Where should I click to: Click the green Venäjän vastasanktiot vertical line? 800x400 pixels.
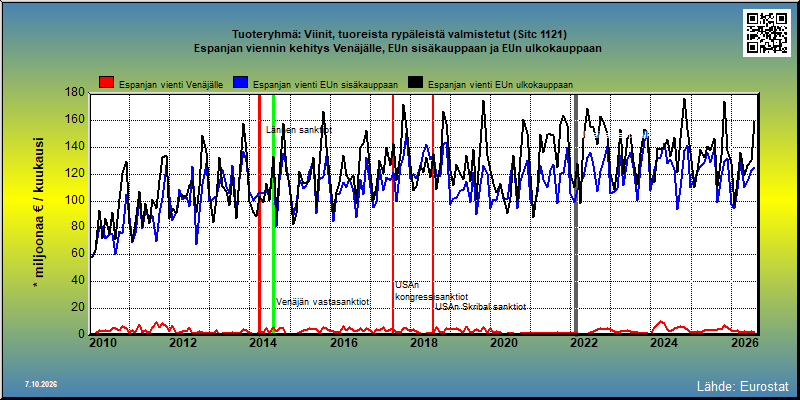coord(273,214)
